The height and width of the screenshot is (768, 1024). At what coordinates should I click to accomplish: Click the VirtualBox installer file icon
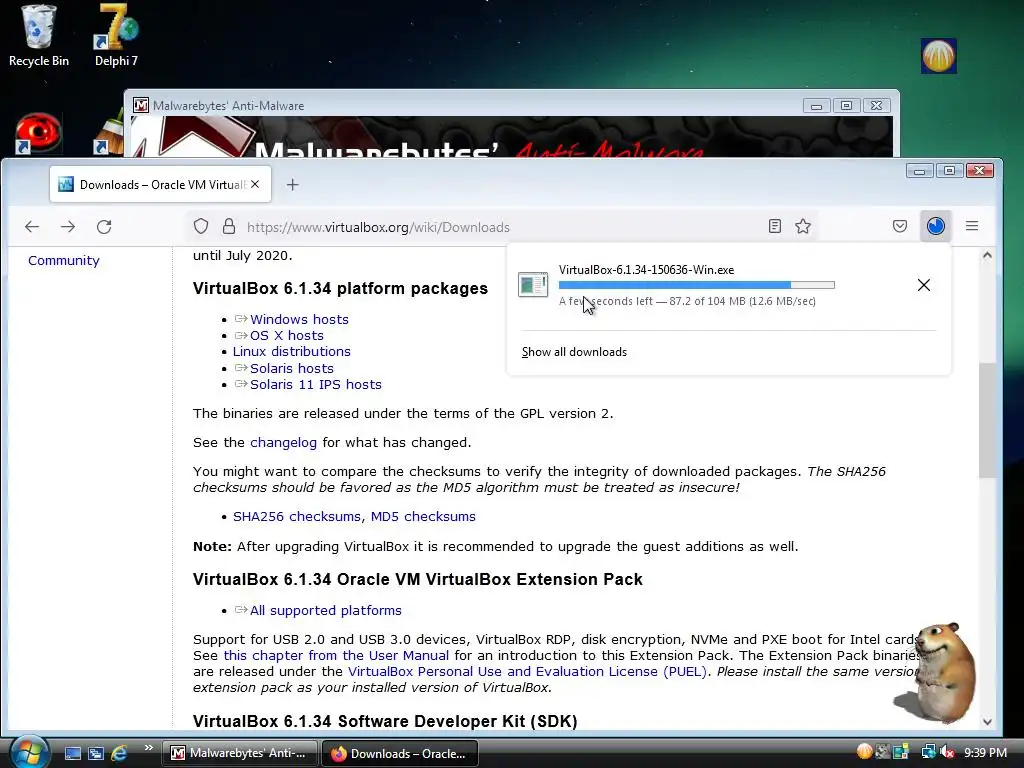tap(533, 285)
